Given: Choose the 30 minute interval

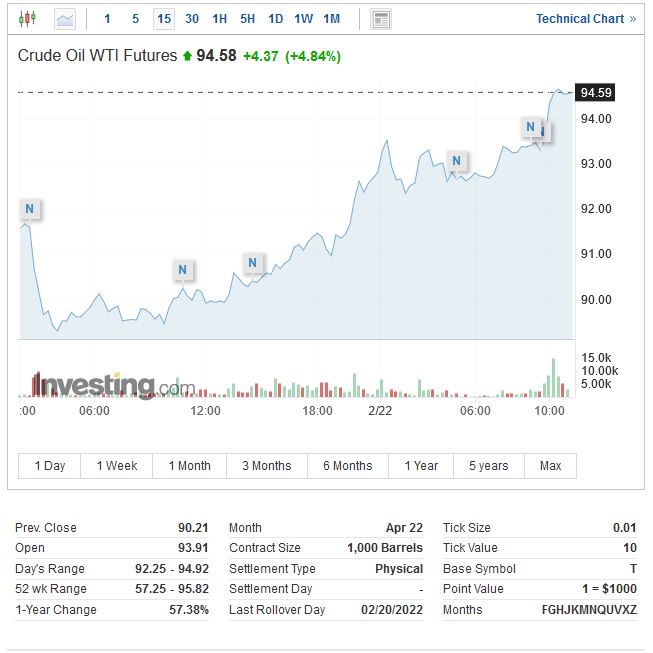Looking at the screenshot, I should coord(192,19).
